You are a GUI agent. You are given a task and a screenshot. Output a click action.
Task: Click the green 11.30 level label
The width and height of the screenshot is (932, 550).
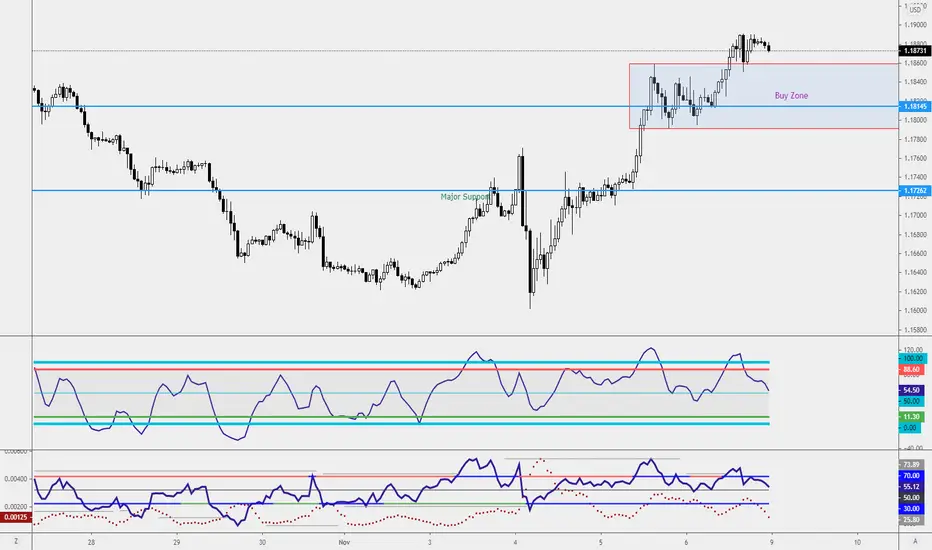coord(912,417)
